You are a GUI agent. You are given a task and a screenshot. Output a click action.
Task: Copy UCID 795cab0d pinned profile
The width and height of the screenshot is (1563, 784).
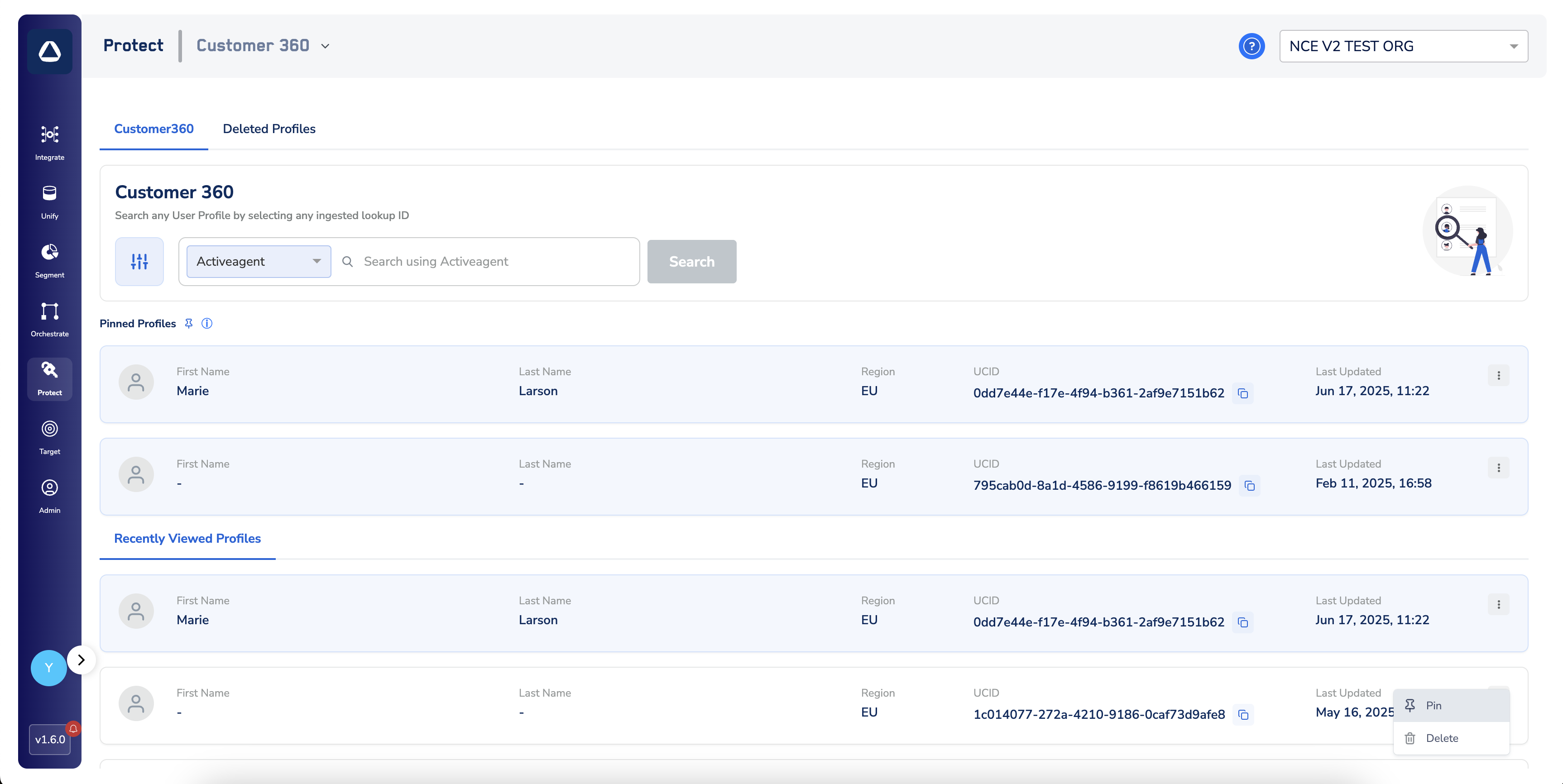1249,485
